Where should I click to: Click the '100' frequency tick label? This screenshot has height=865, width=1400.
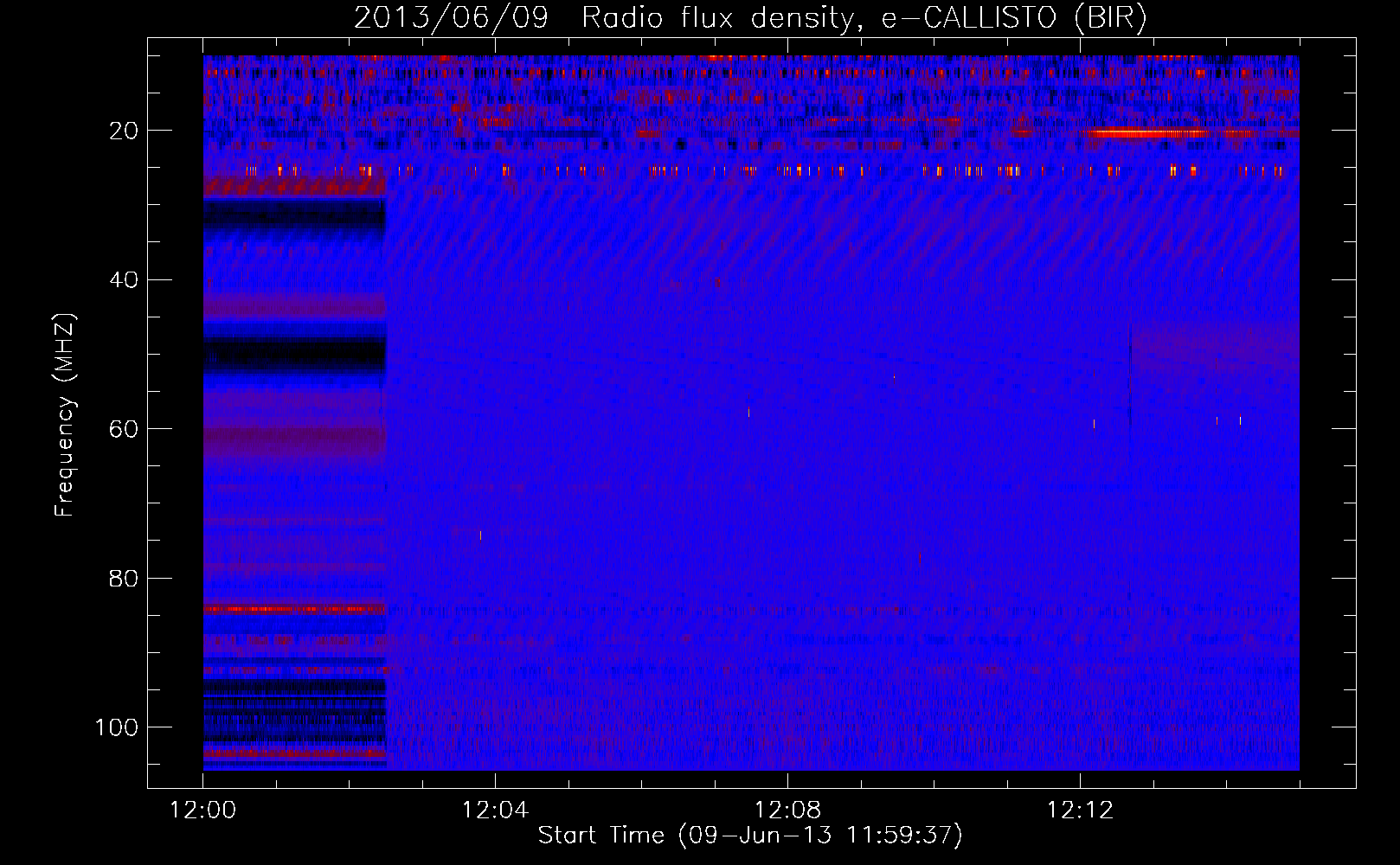coord(117,727)
